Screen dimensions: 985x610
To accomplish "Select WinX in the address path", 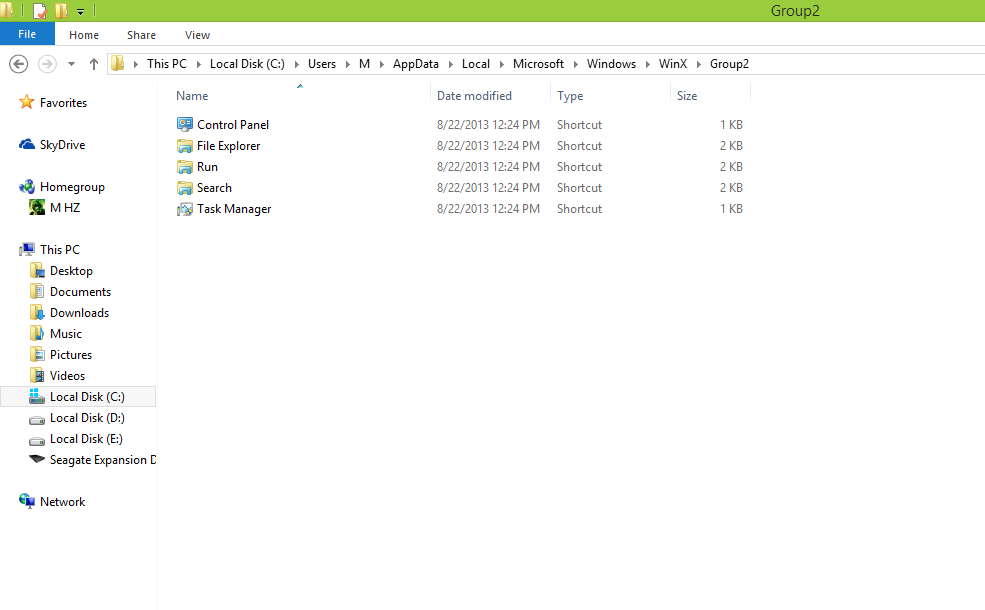I will pyautogui.click(x=673, y=64).
